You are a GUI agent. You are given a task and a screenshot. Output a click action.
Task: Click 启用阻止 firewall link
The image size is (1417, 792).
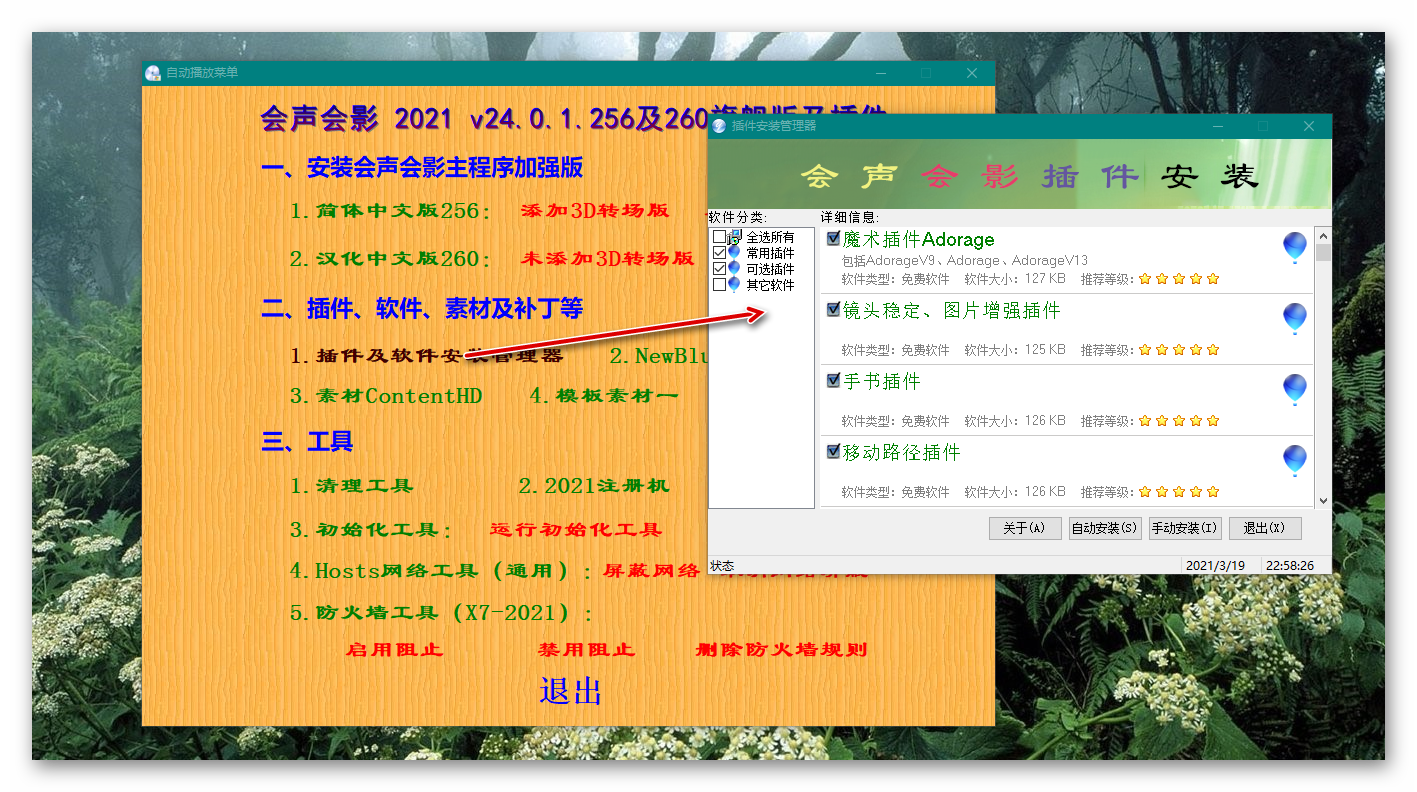click(x=394, y=649)
